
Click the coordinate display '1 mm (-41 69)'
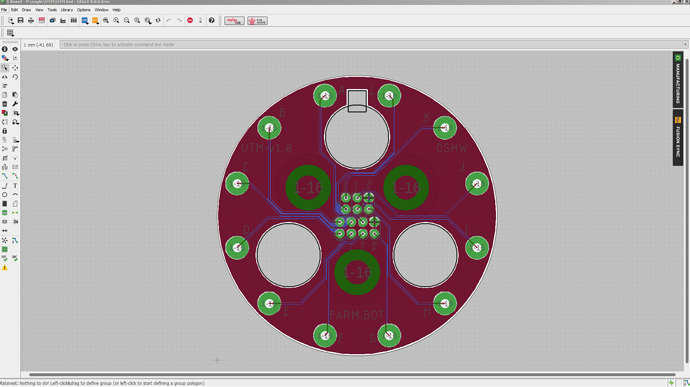(x=38, y=45)
